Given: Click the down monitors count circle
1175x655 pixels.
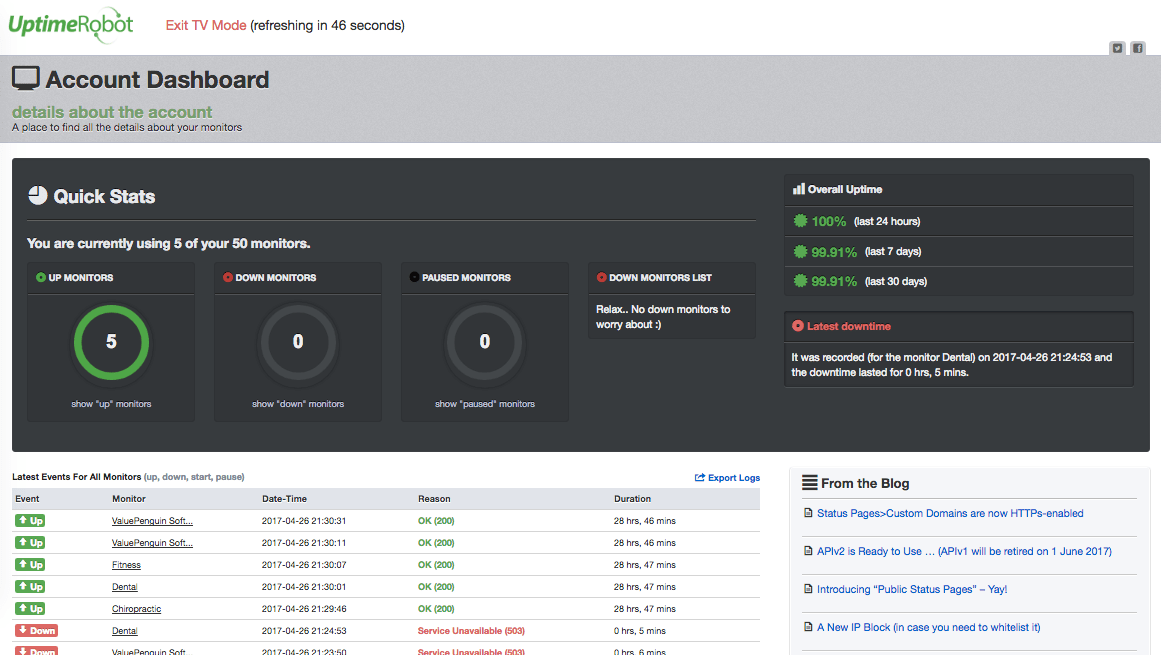Looking at the screenshot, I should [297, 342].
